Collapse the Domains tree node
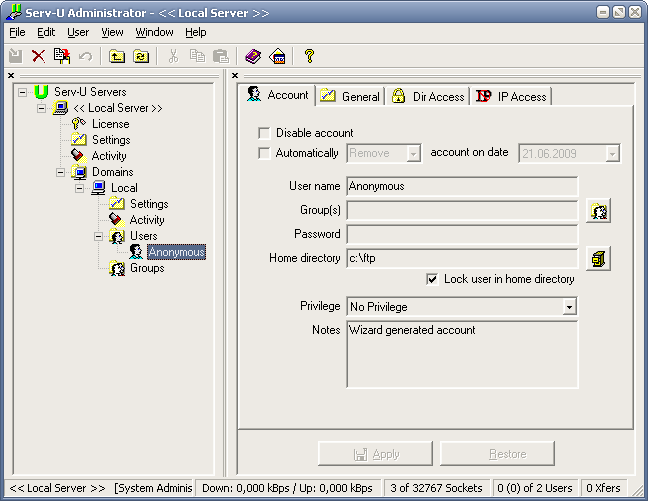 pos(60,172)
